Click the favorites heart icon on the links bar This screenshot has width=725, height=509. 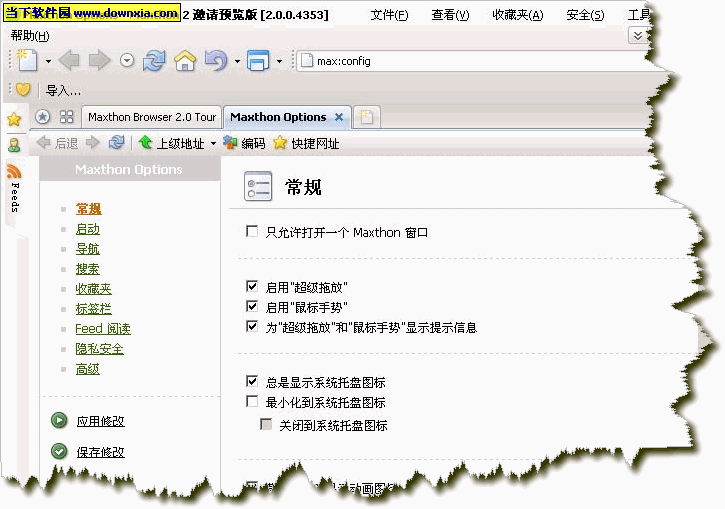[23, 90]
